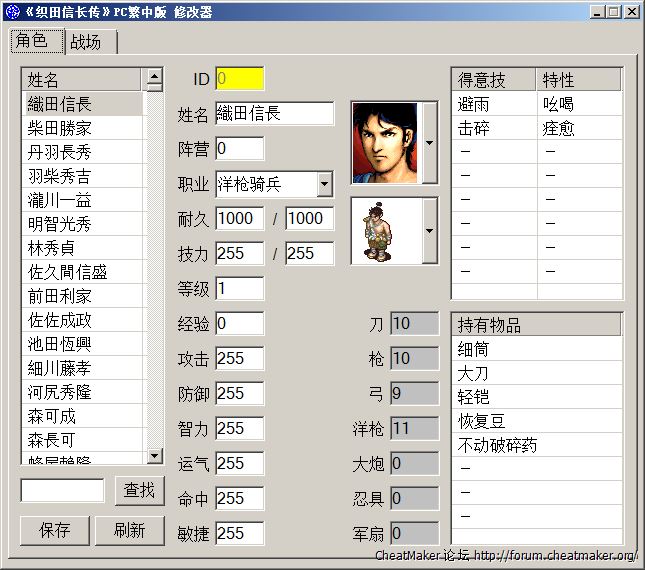Click the 等级 level input field
Viewport: 645px width, 570px height.
240,289
